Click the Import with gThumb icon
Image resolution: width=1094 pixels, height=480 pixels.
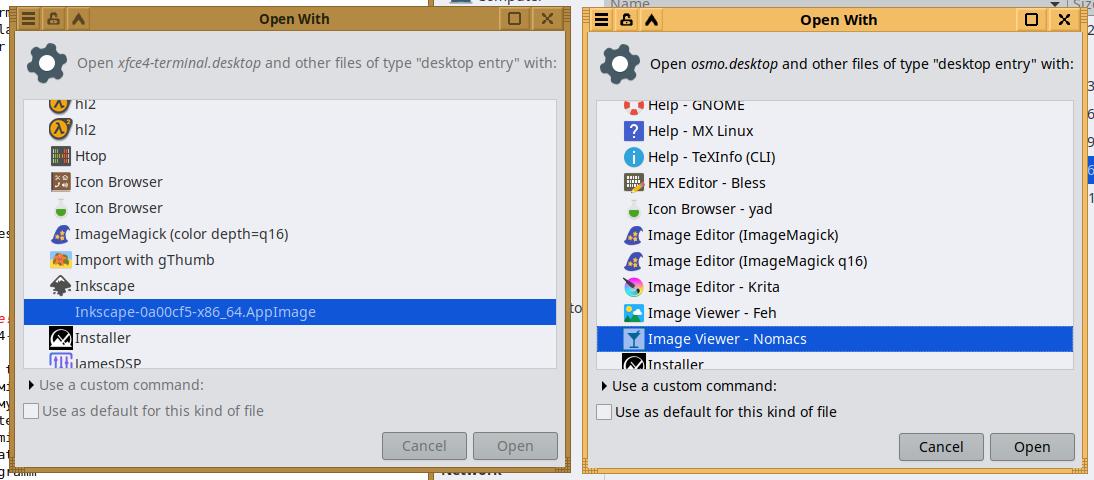pos(61,260)
